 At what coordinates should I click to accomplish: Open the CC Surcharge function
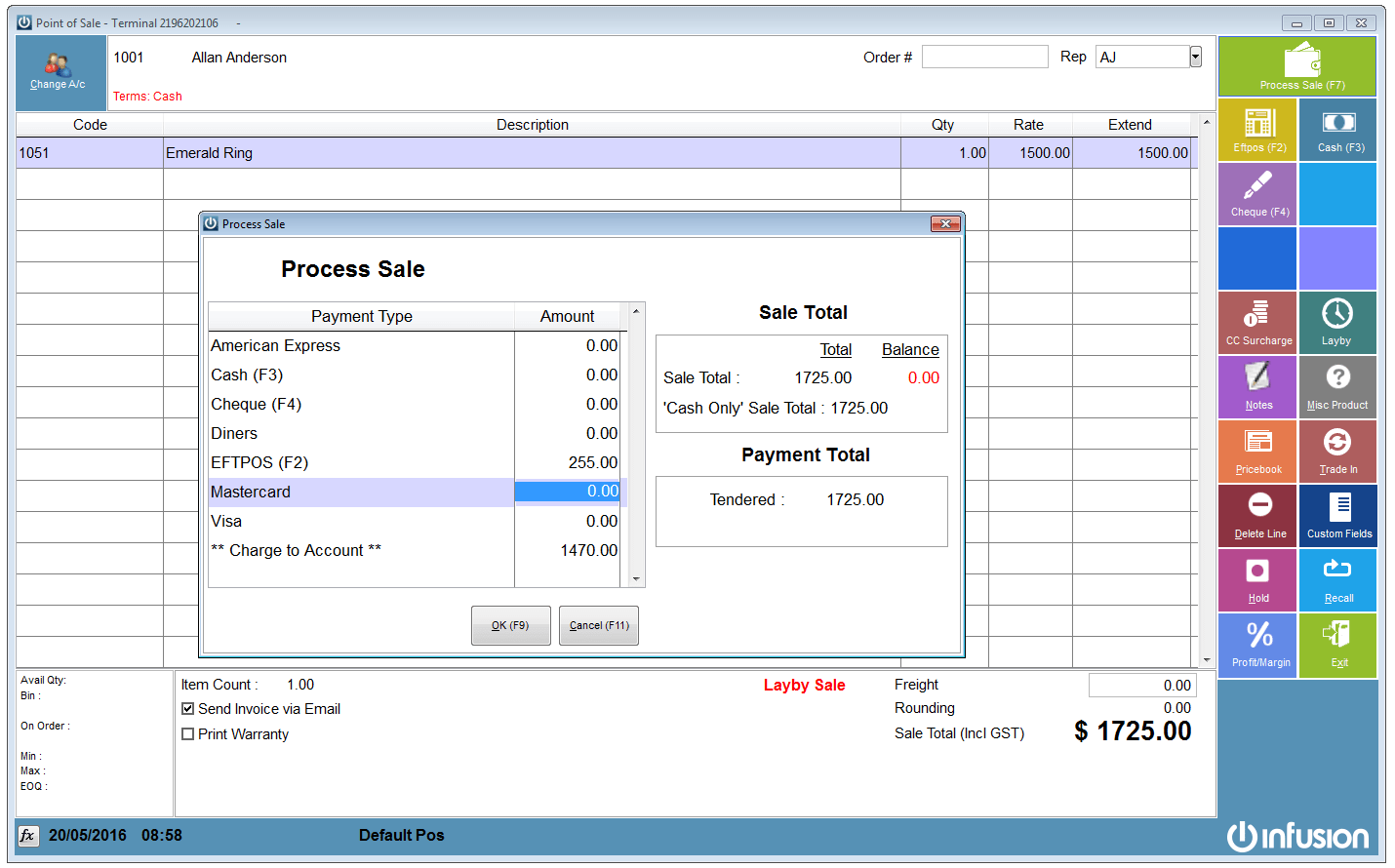(x=1257, y=322)
